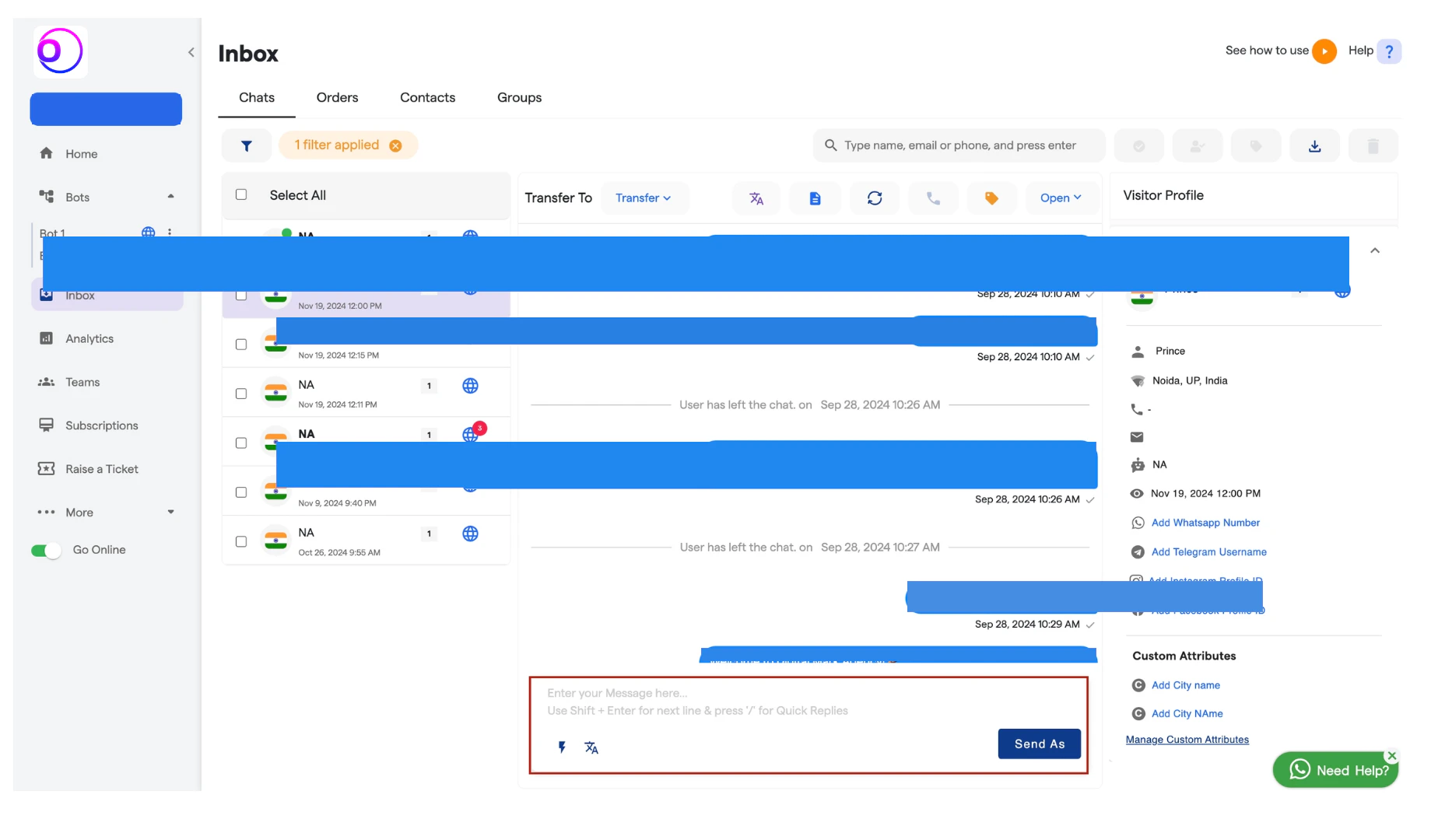Toggle the Go Online switch
The image size is (1452, 840).
46,551
